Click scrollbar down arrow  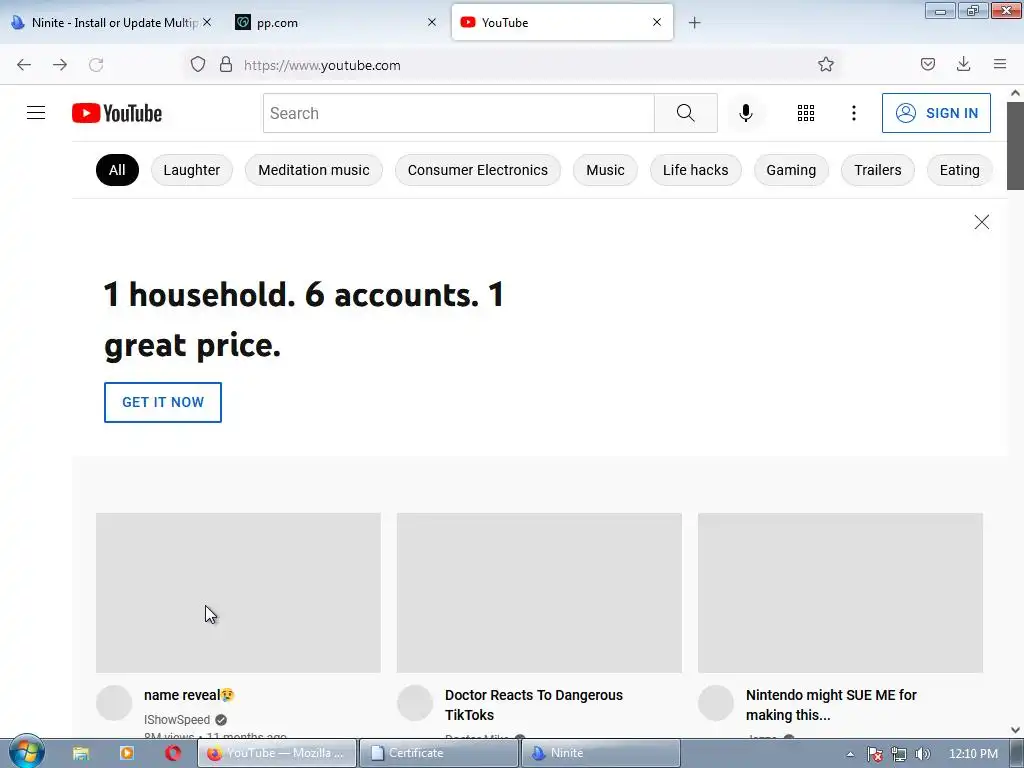[x=1015, y=729]
